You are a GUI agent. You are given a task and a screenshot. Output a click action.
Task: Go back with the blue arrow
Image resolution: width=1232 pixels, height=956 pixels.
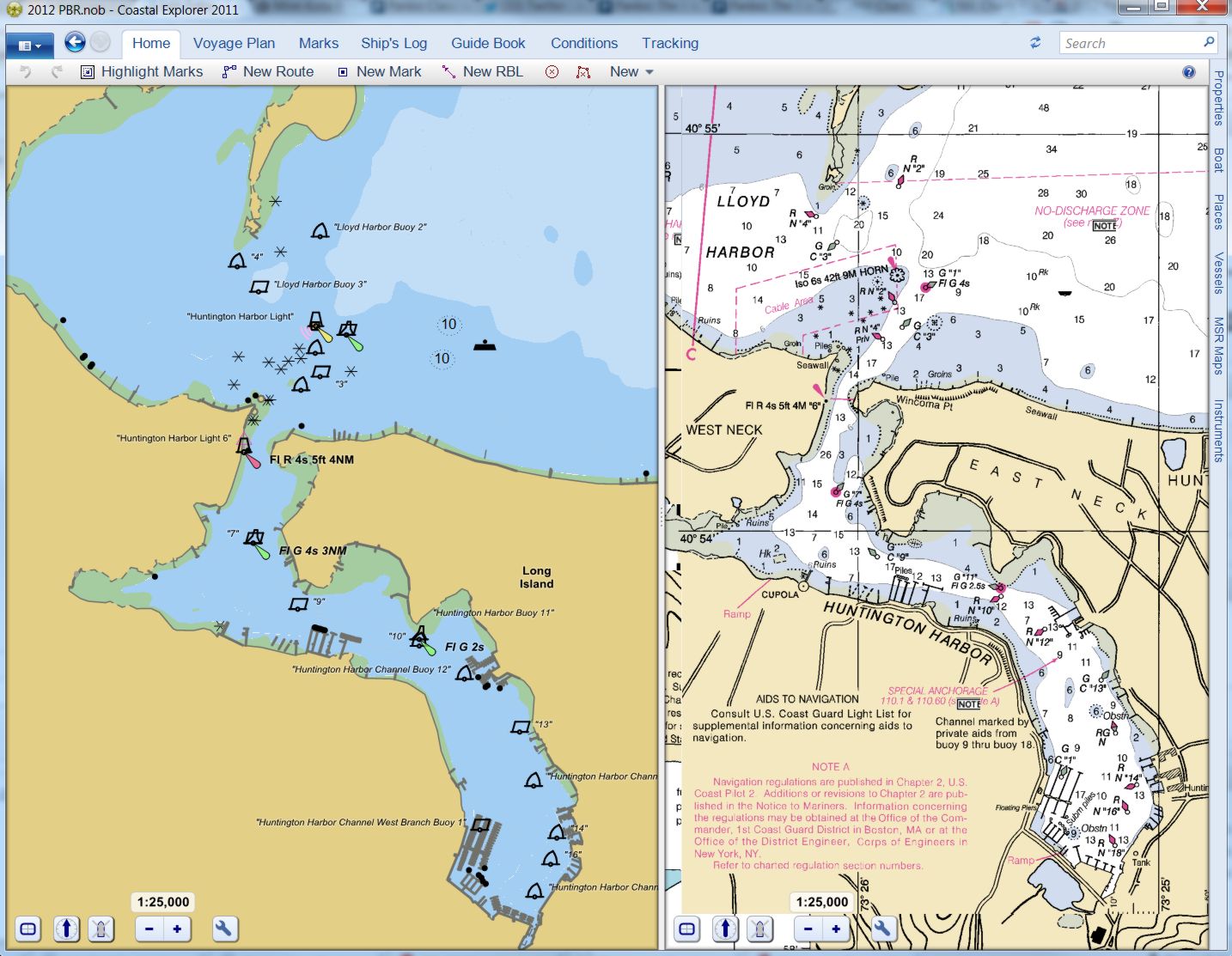[75, 42]
